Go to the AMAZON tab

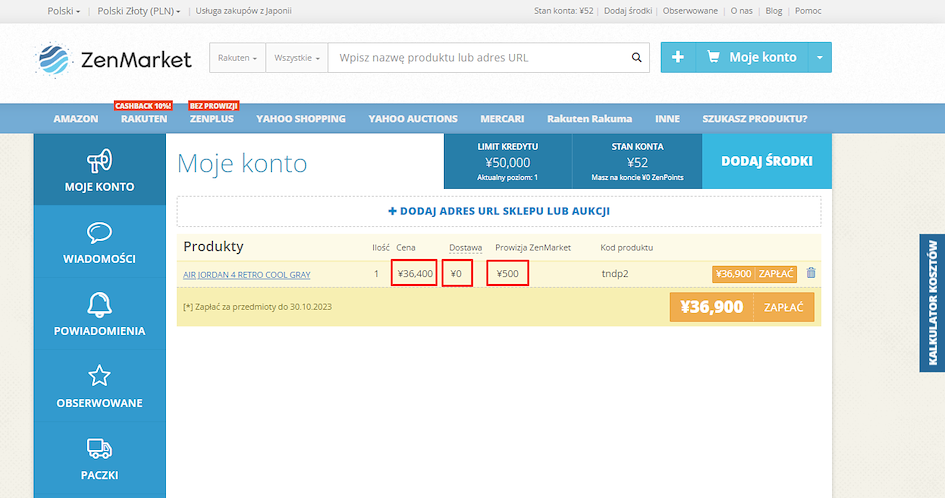click(x=76, y=119)
